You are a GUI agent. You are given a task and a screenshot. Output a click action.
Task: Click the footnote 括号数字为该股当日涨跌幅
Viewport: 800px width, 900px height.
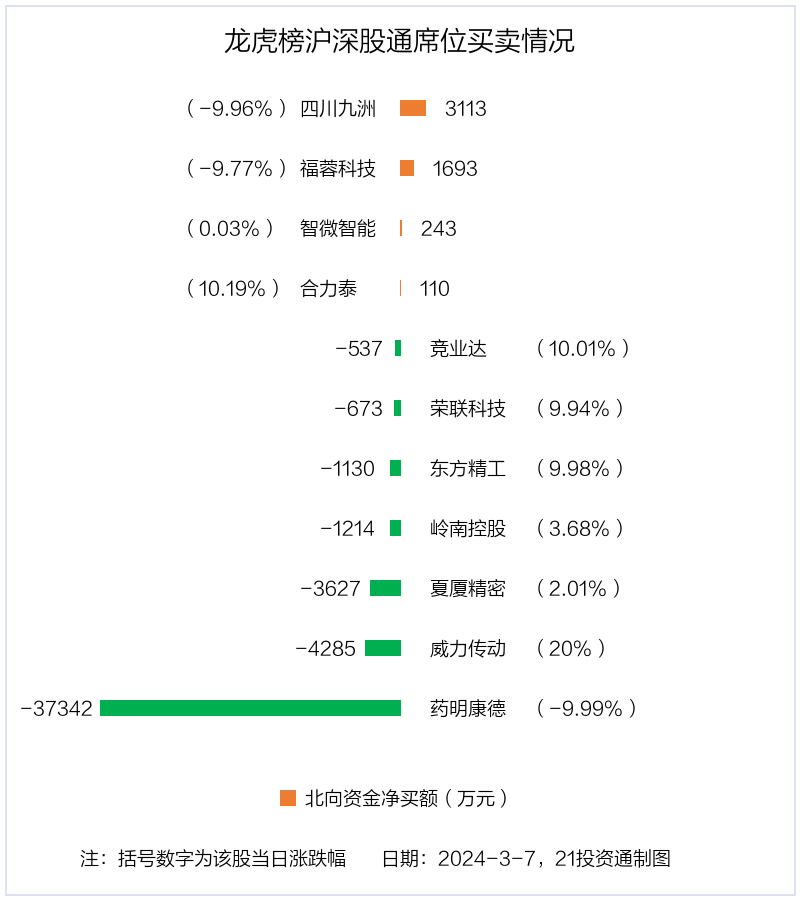click(232, 858)
